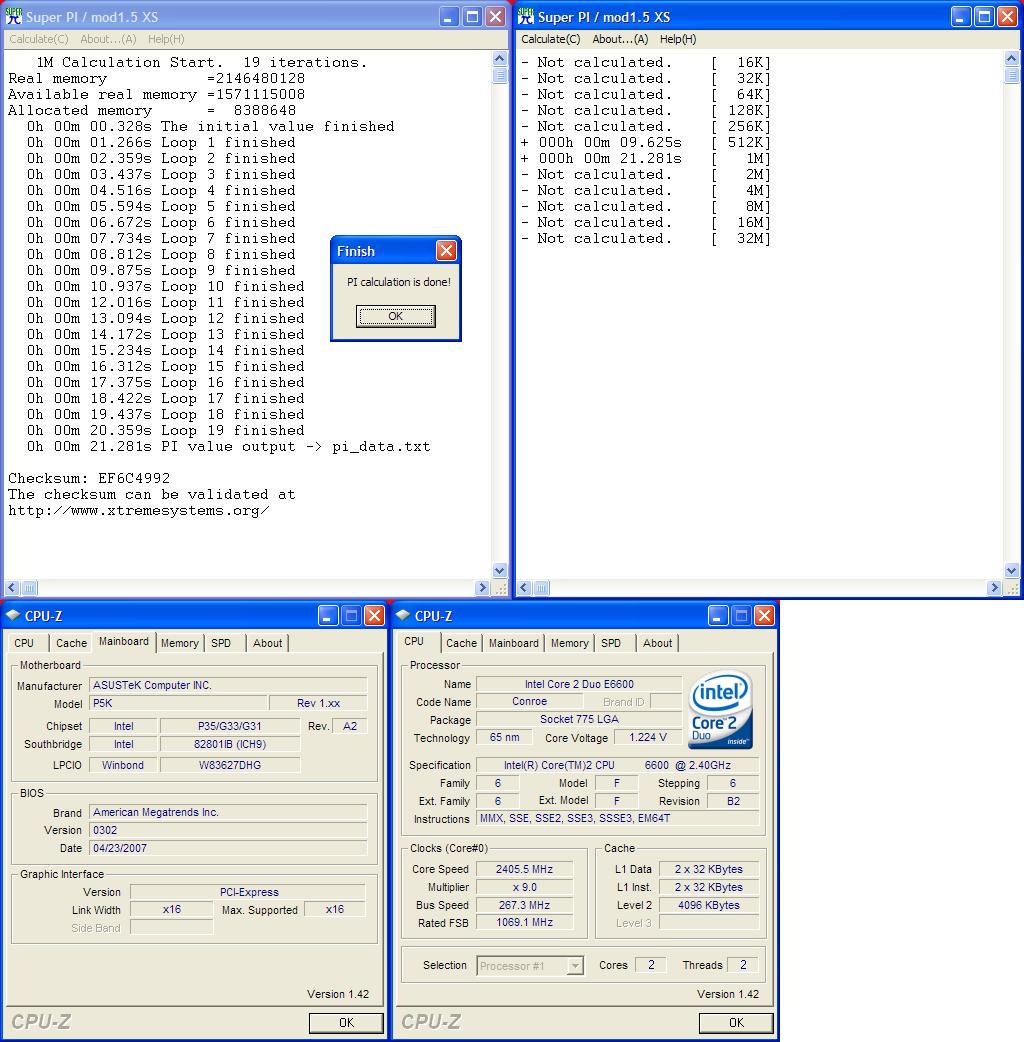The image size is (1024, 1042).
Task: Click OK button in right CPU-Z window
Action: tap(736, 1023)
